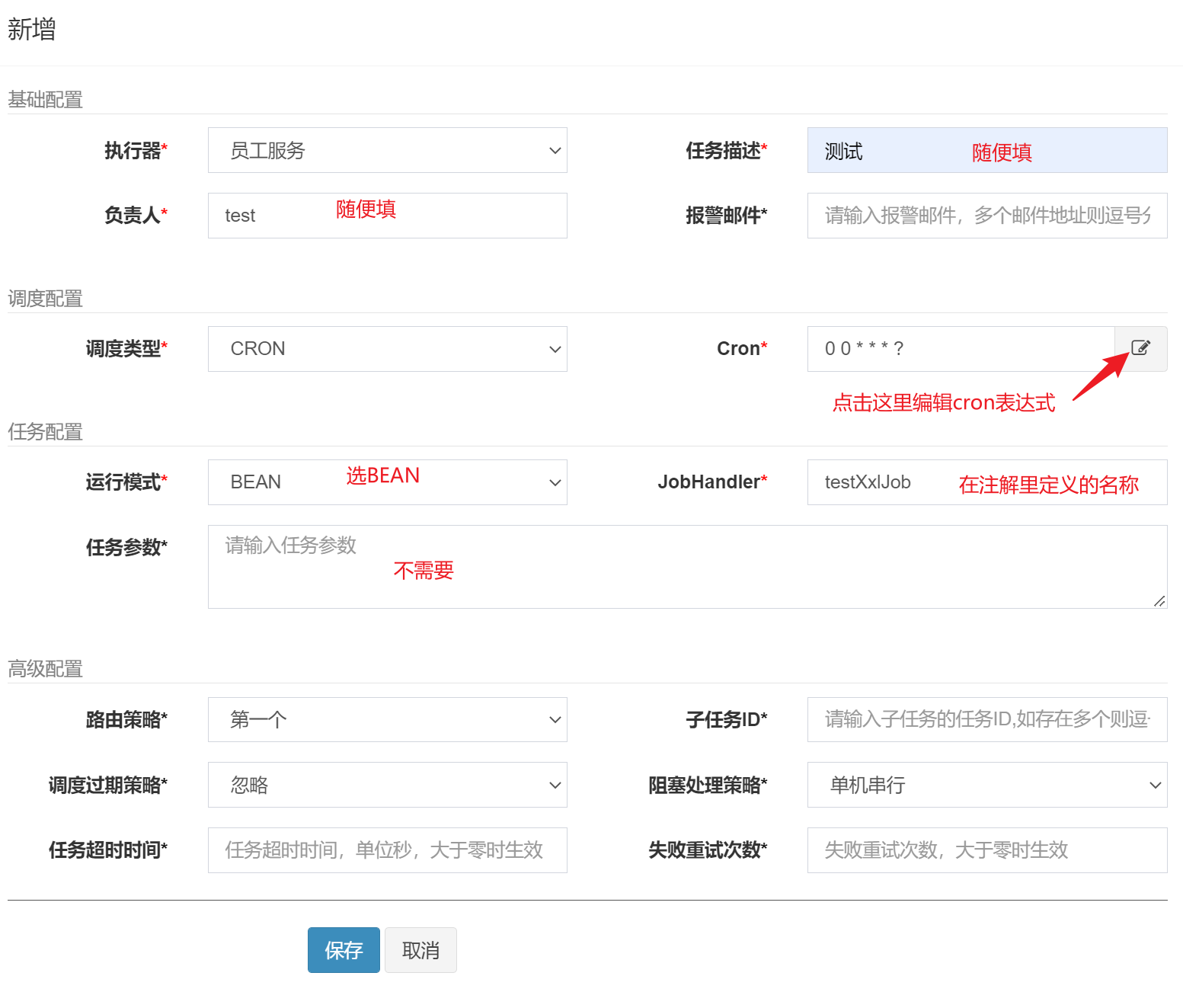
Task: Focus the 报警邮件 email input
Action: (986, 216)
